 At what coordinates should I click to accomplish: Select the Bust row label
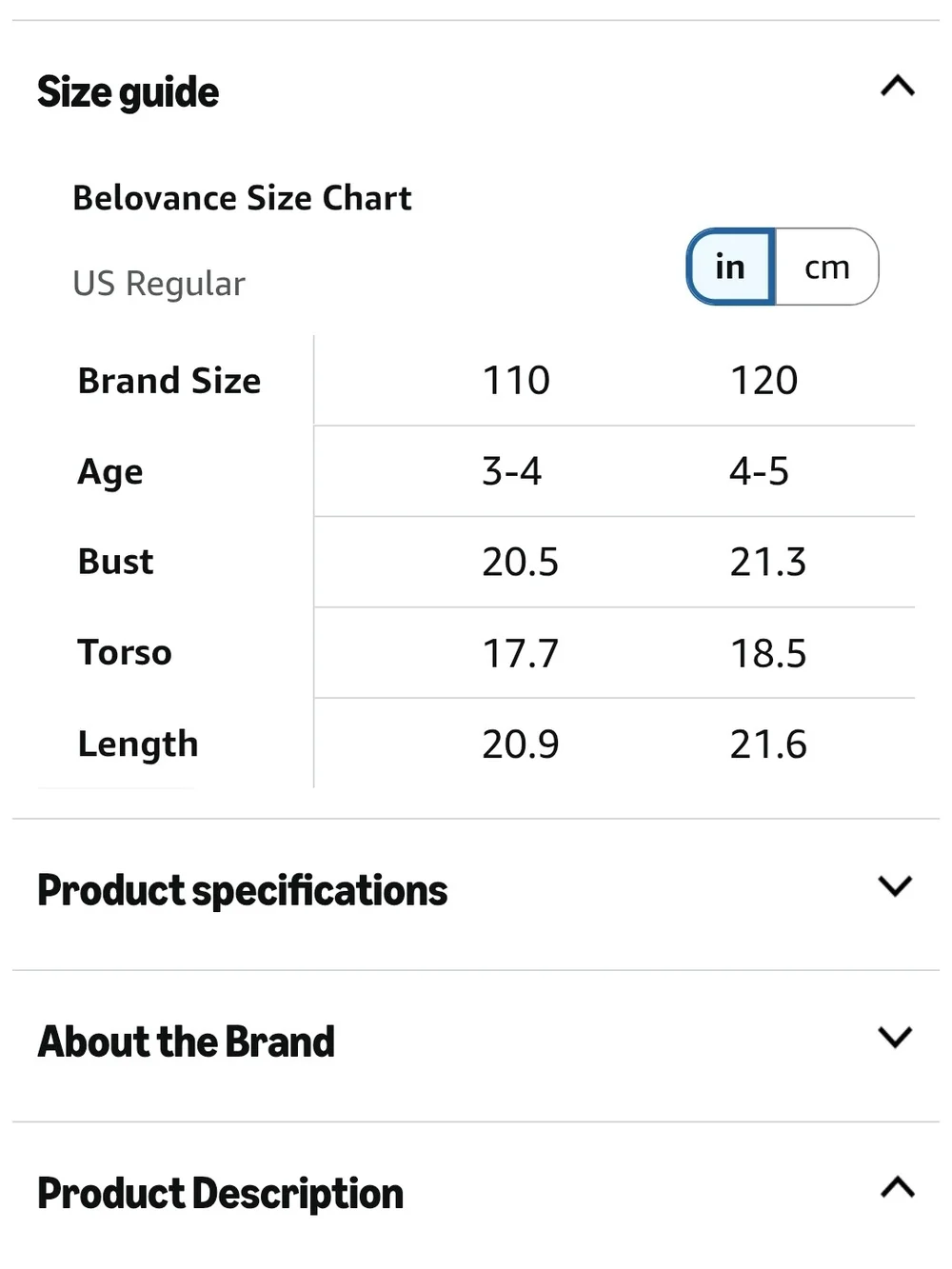pos(115,562)
